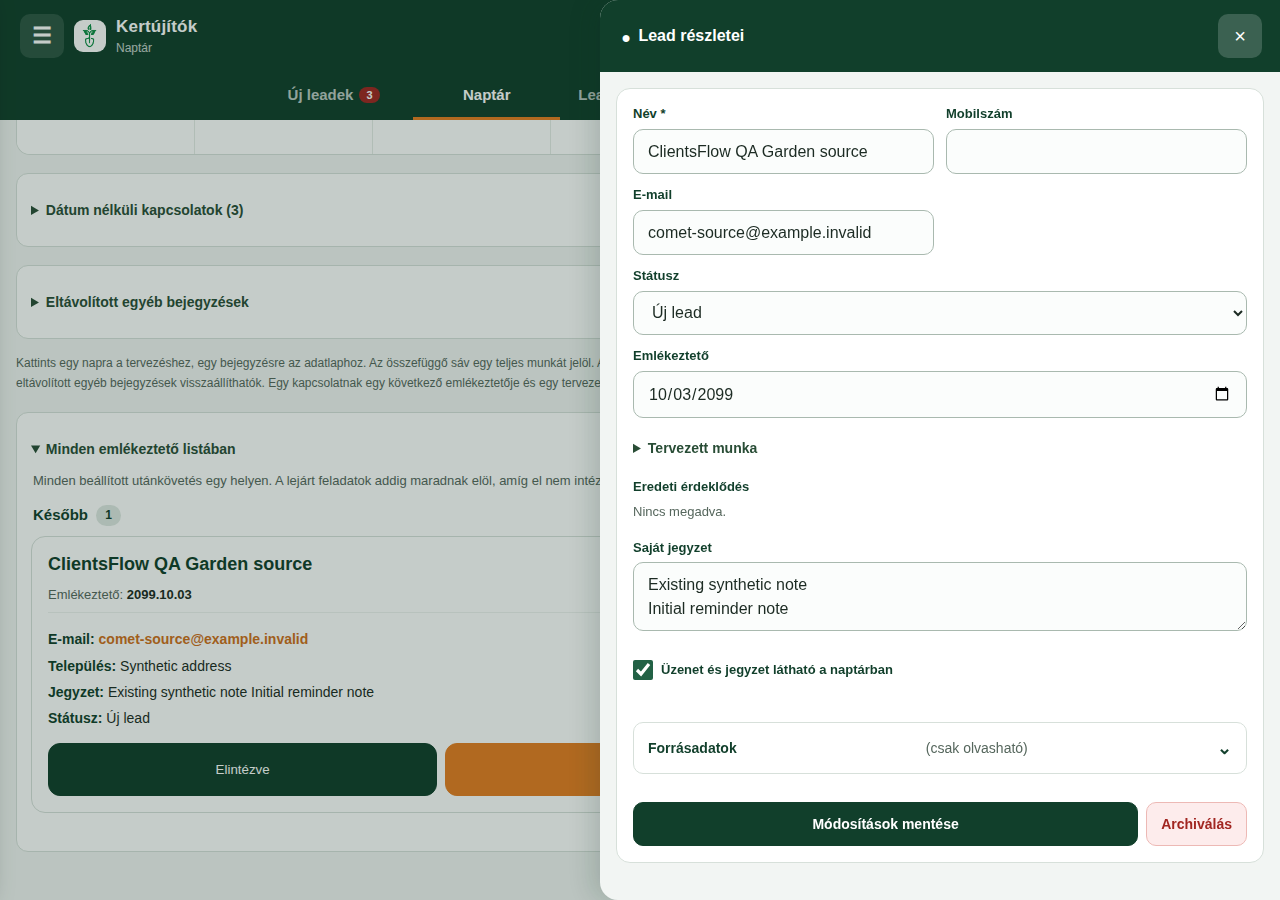The height and width of the screenshot is (900, 1280).
Task: Click the 'Később' section heading
Action: [60, 515]
